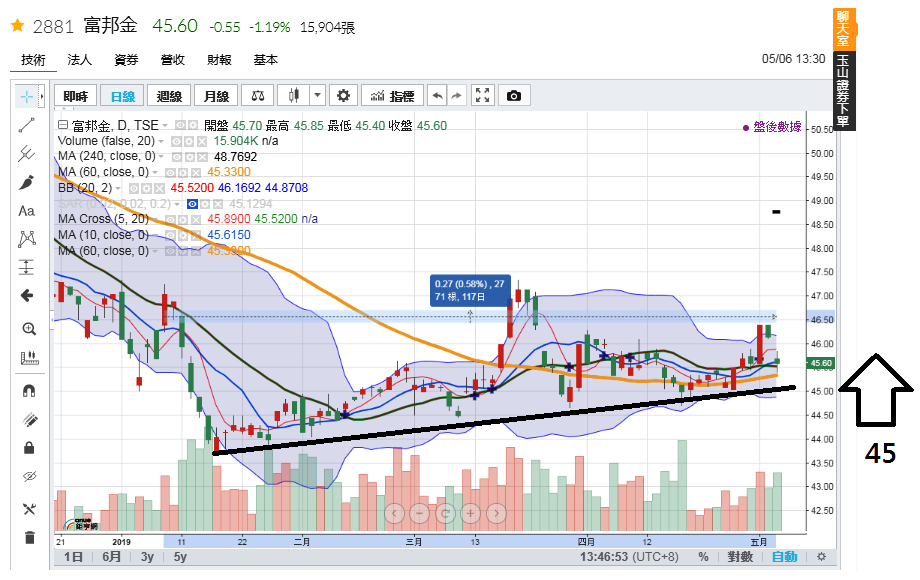The width and height of the screenshot is (920, 580).
Task: Switch to 即時 realtime chart
Action: (x=76, y=96)
